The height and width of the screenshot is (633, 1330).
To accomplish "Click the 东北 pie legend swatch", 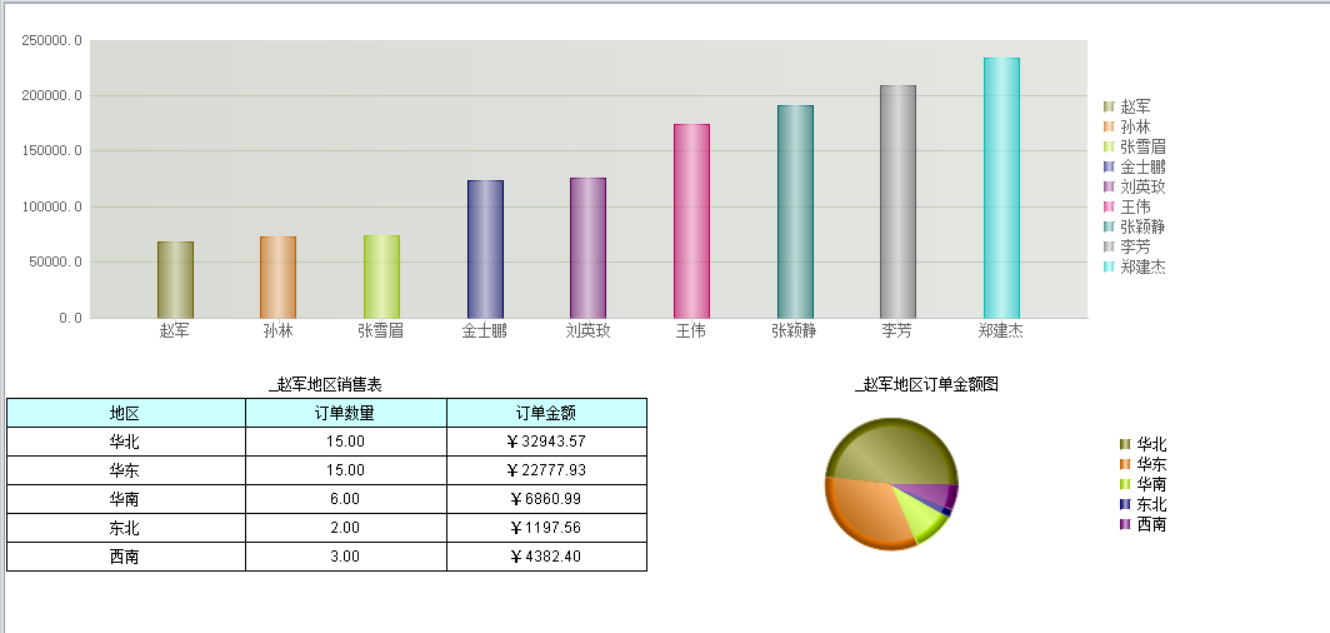I will tap(1125, 504).
